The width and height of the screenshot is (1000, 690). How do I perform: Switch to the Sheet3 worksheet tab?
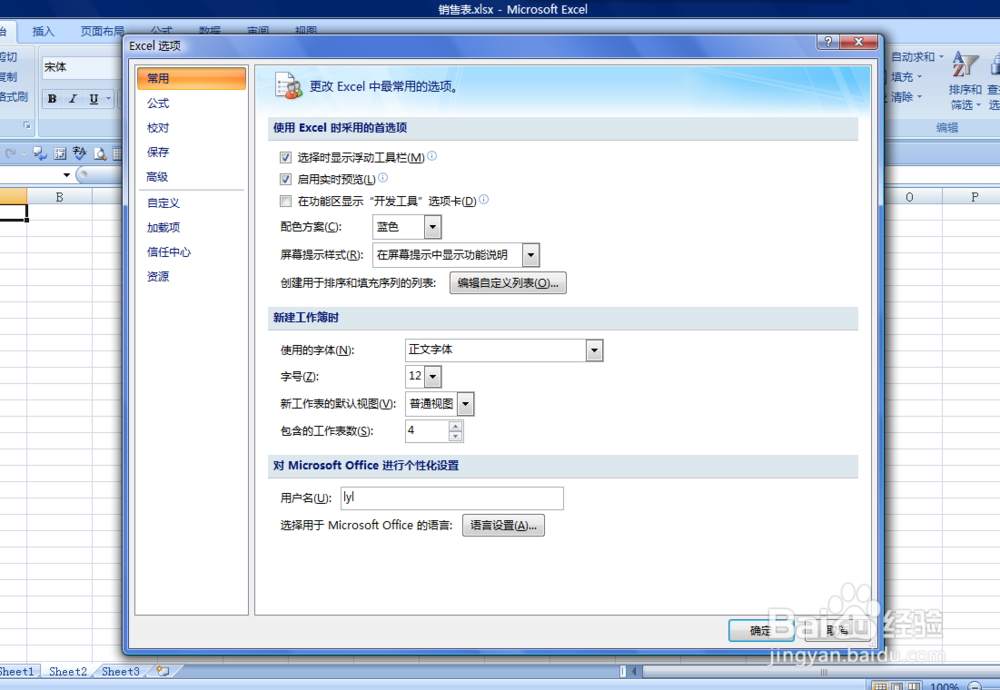(120, 672)
